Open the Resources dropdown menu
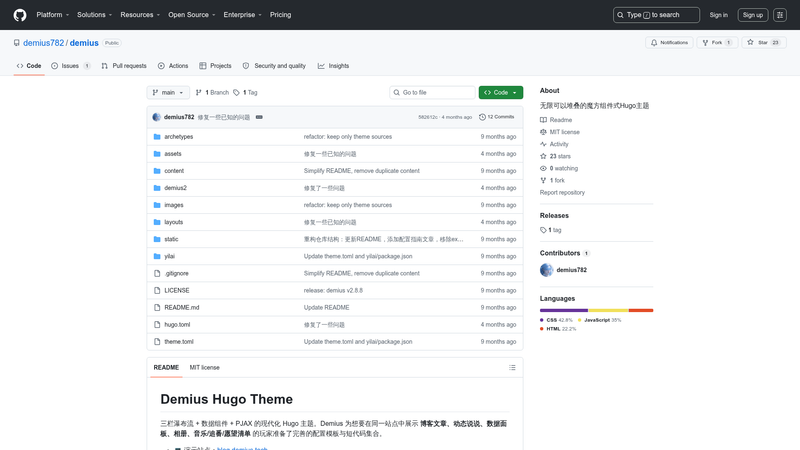The height and width of the screenshot is (450, 800). click(x=140, y=15)
